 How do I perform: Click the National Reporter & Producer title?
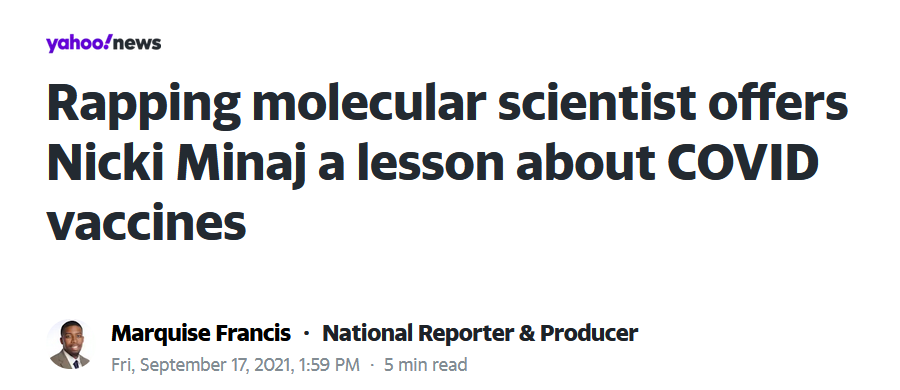(x=480, y=333)
